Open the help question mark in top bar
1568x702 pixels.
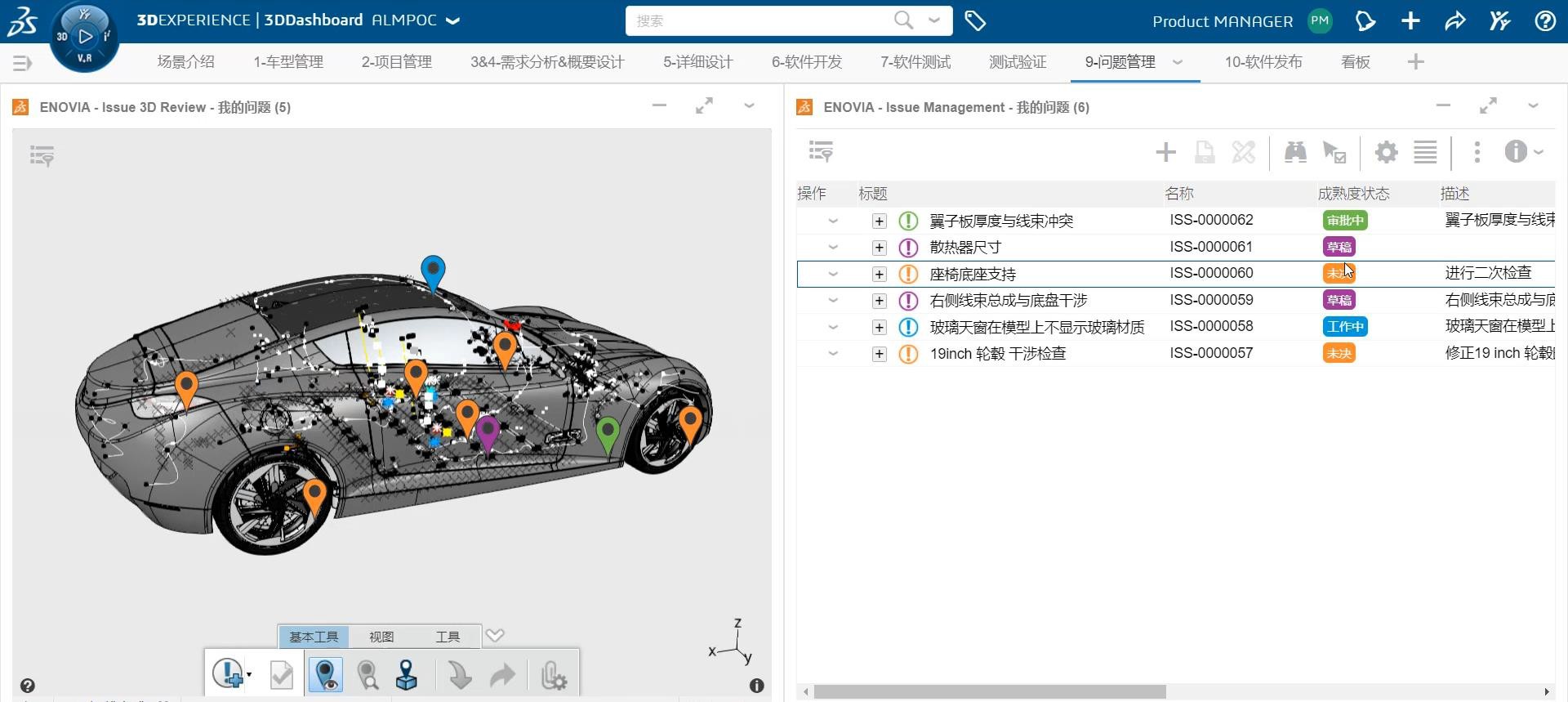pos(1545,21)
